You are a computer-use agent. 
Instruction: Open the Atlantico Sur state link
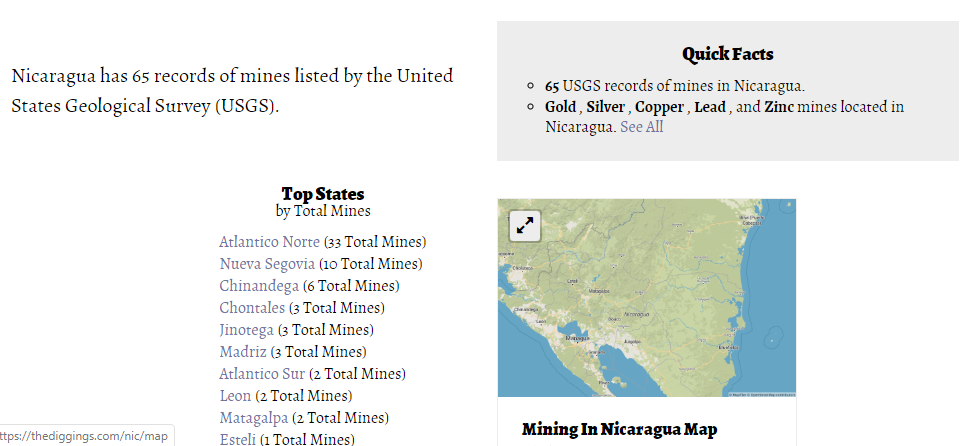tap(262, 374)
